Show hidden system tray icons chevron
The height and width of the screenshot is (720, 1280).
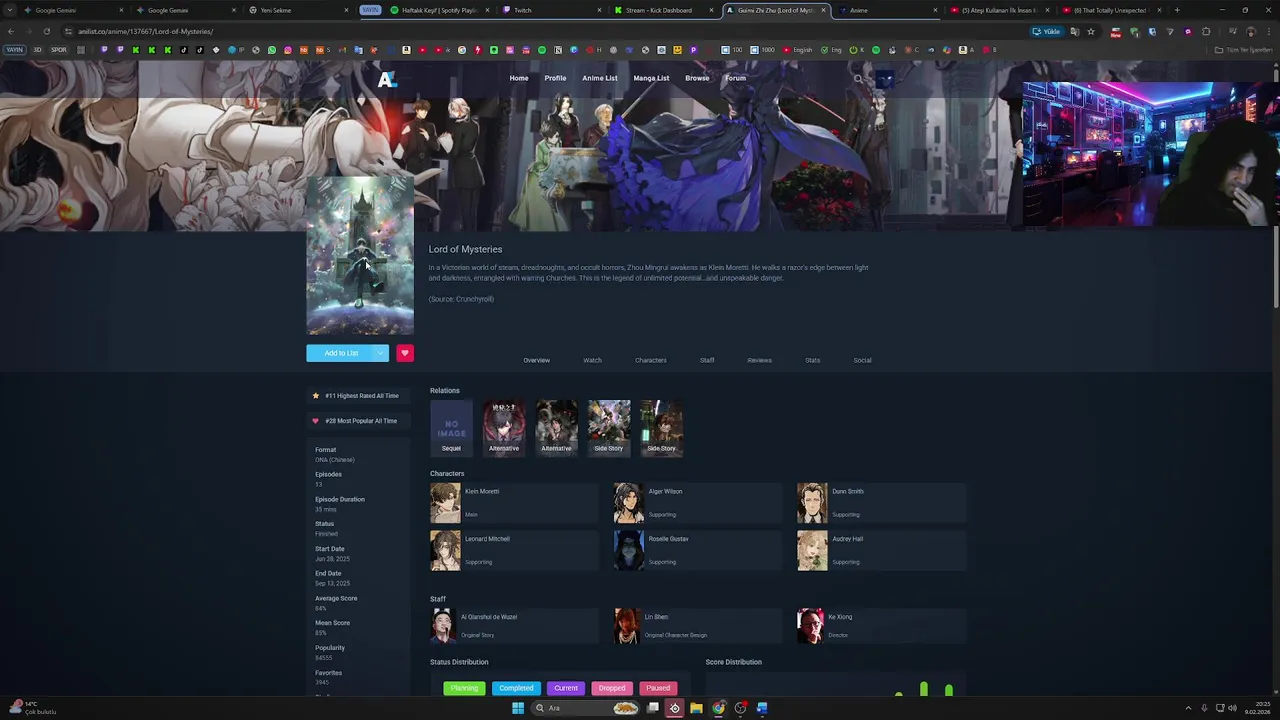(1190, 708)
